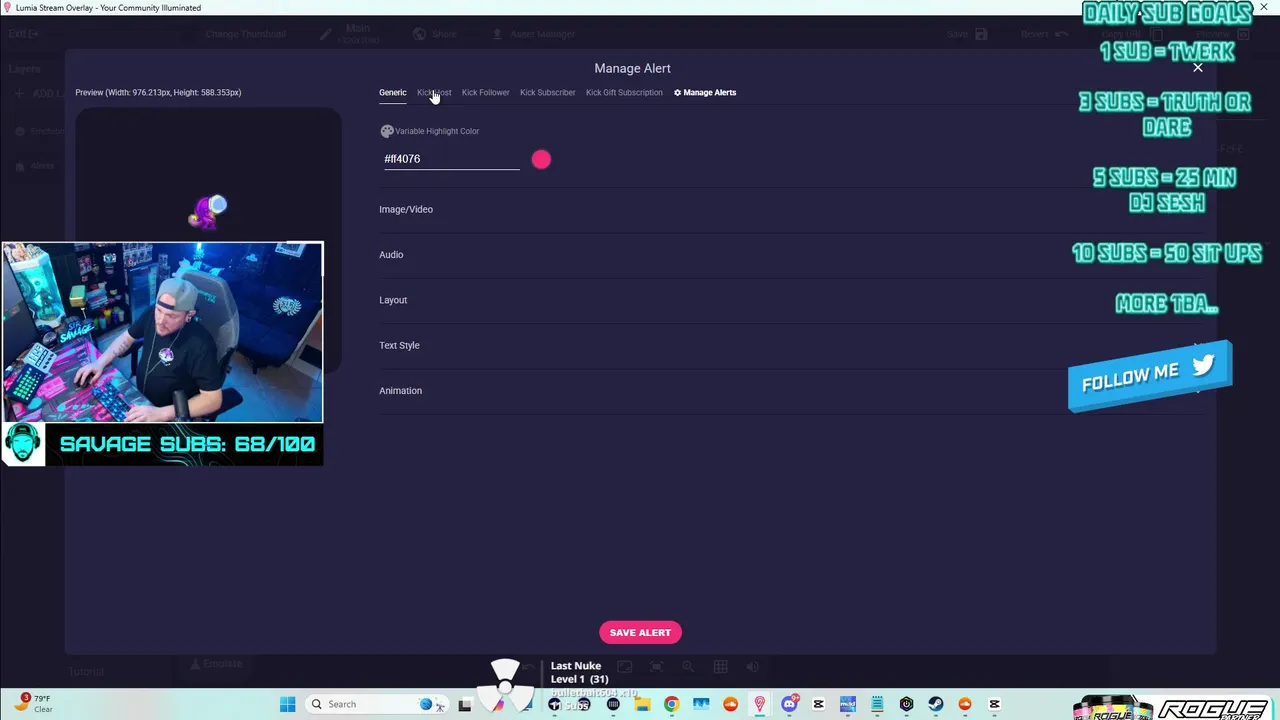
Task: Expand the Audio section
Action: tap(790, 254)
